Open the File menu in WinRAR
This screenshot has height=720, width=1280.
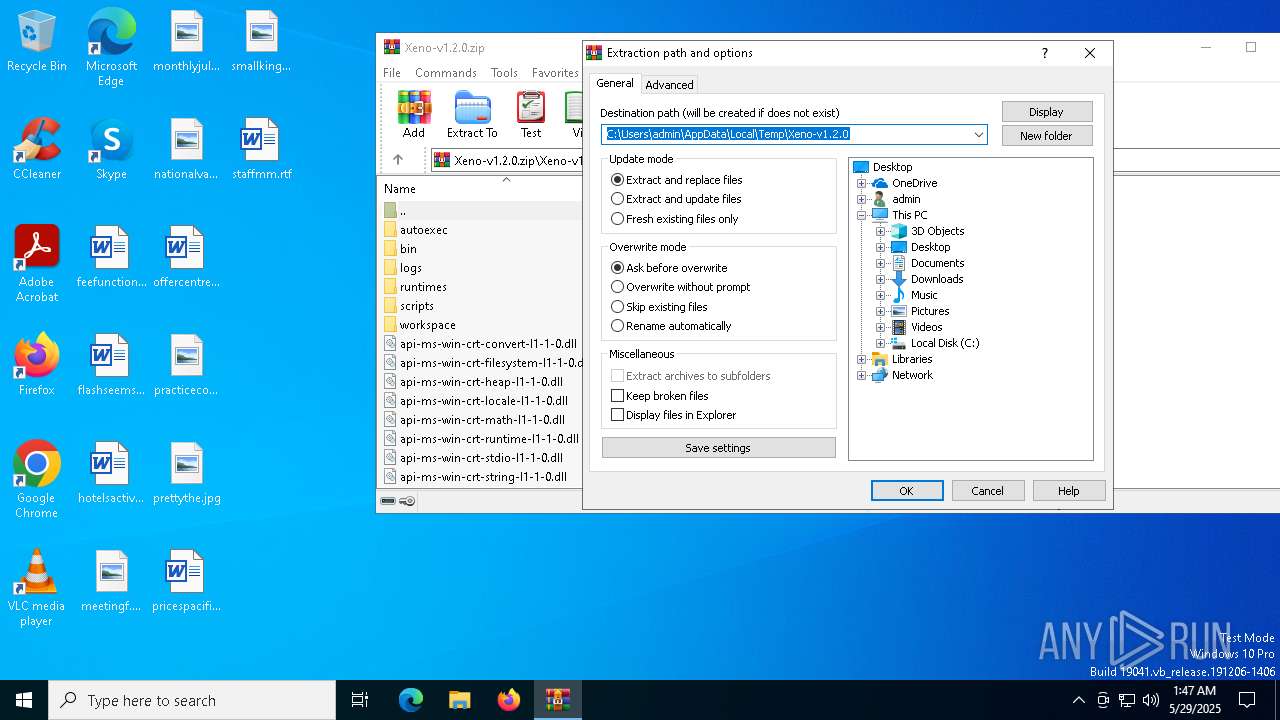coord(392,73)
